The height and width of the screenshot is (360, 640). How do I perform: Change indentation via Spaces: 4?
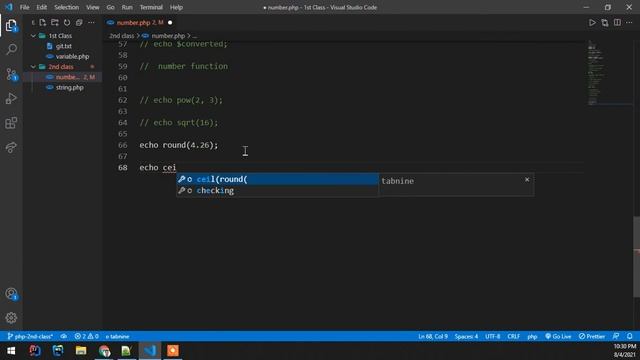466,336
